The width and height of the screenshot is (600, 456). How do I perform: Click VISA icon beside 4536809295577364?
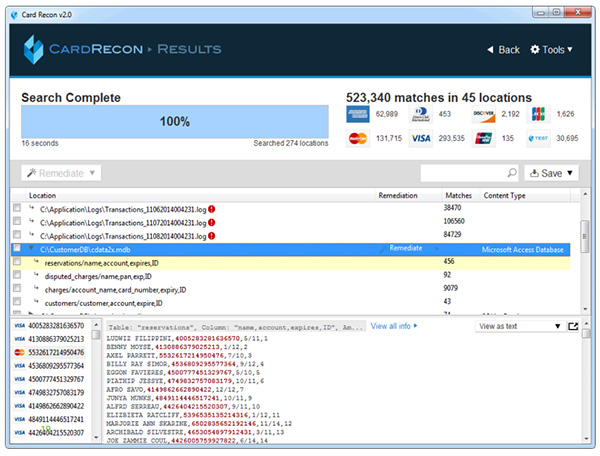coord(19,366)
